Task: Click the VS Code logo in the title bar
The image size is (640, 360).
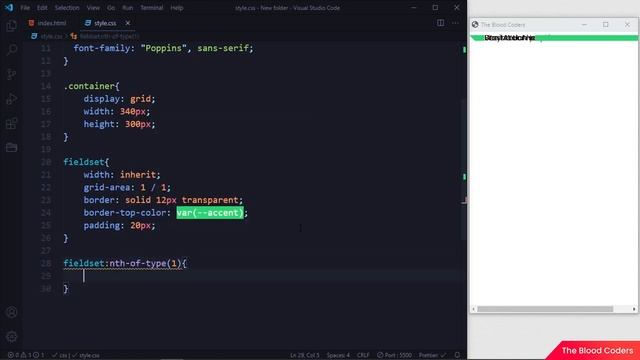Action: pos(9,7)
